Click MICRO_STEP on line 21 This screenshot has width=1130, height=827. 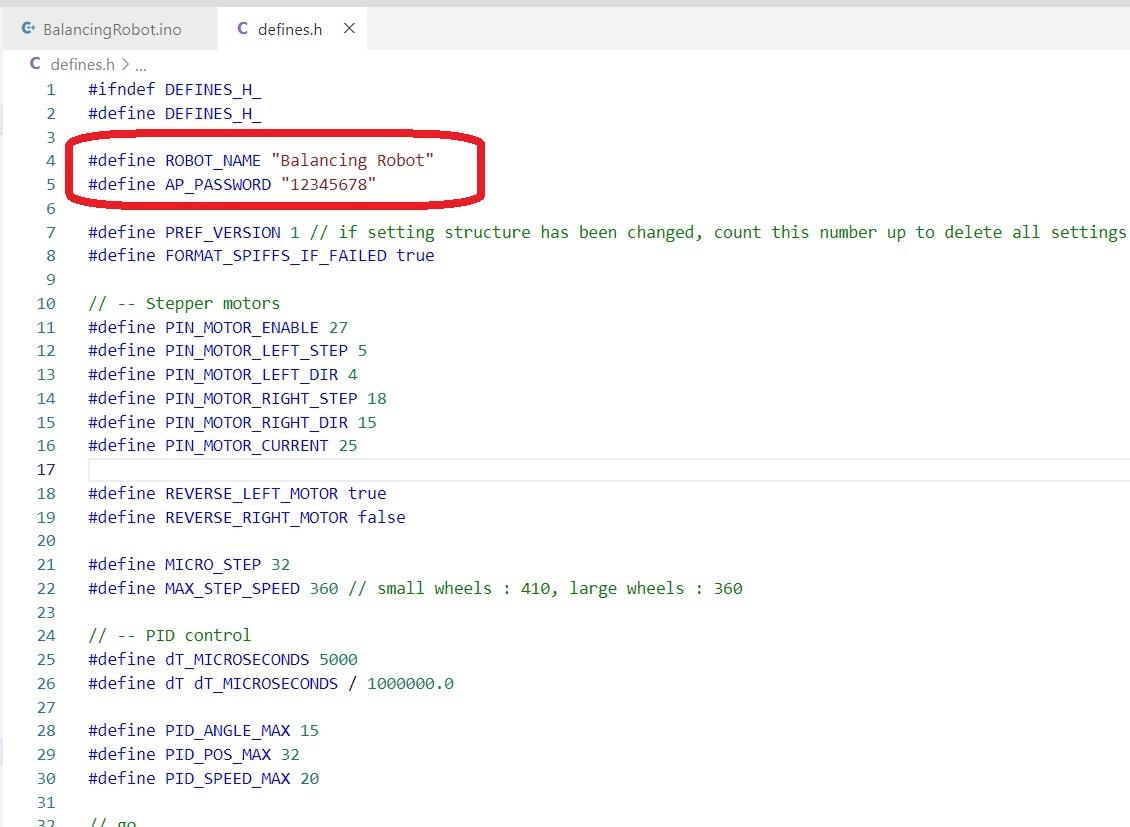(x=213, y=564)
